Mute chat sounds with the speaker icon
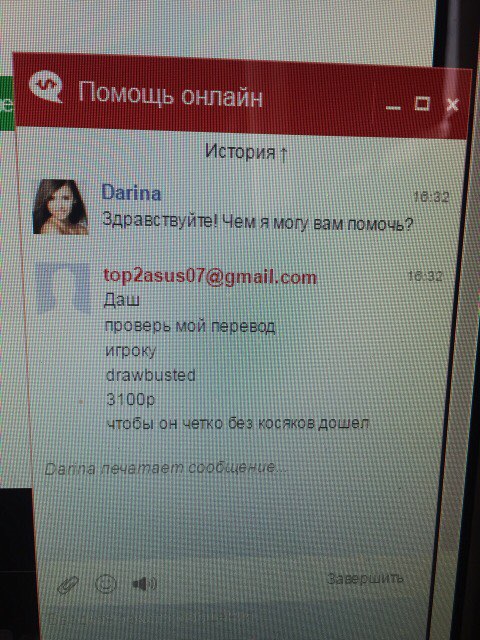This screenshot has width=480, height=640. click(144, 584)
